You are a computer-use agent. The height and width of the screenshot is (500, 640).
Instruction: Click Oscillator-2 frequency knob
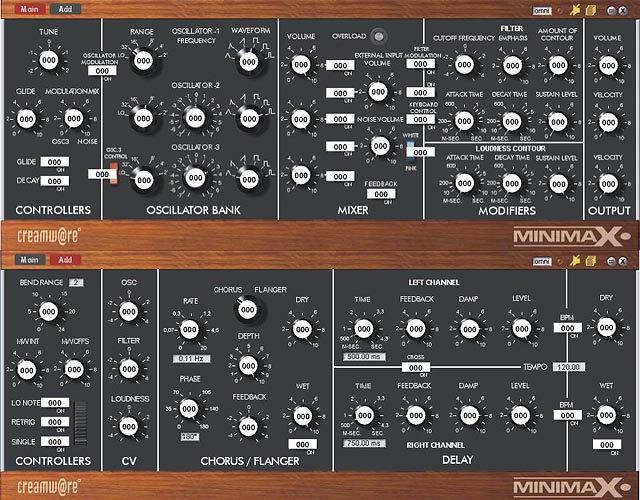pos(196,118)
